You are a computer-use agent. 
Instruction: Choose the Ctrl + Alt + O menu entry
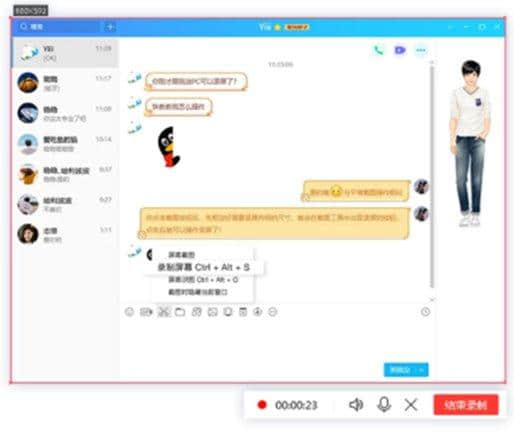[x=203, y=280]
